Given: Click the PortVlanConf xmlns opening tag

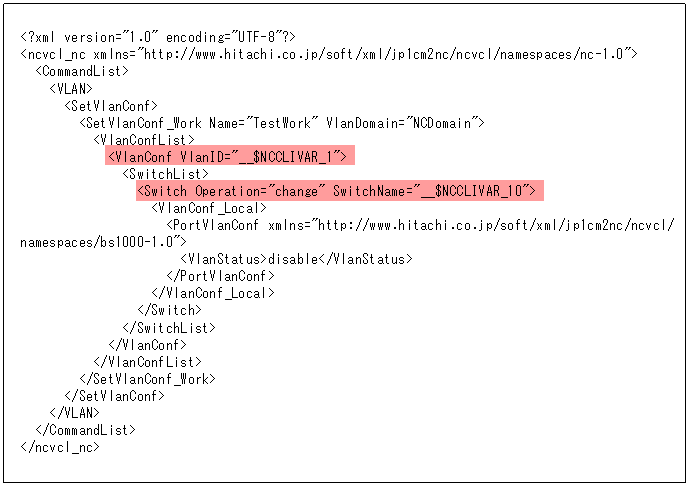Looking at the screenshot, I should (x=420, y=225).
